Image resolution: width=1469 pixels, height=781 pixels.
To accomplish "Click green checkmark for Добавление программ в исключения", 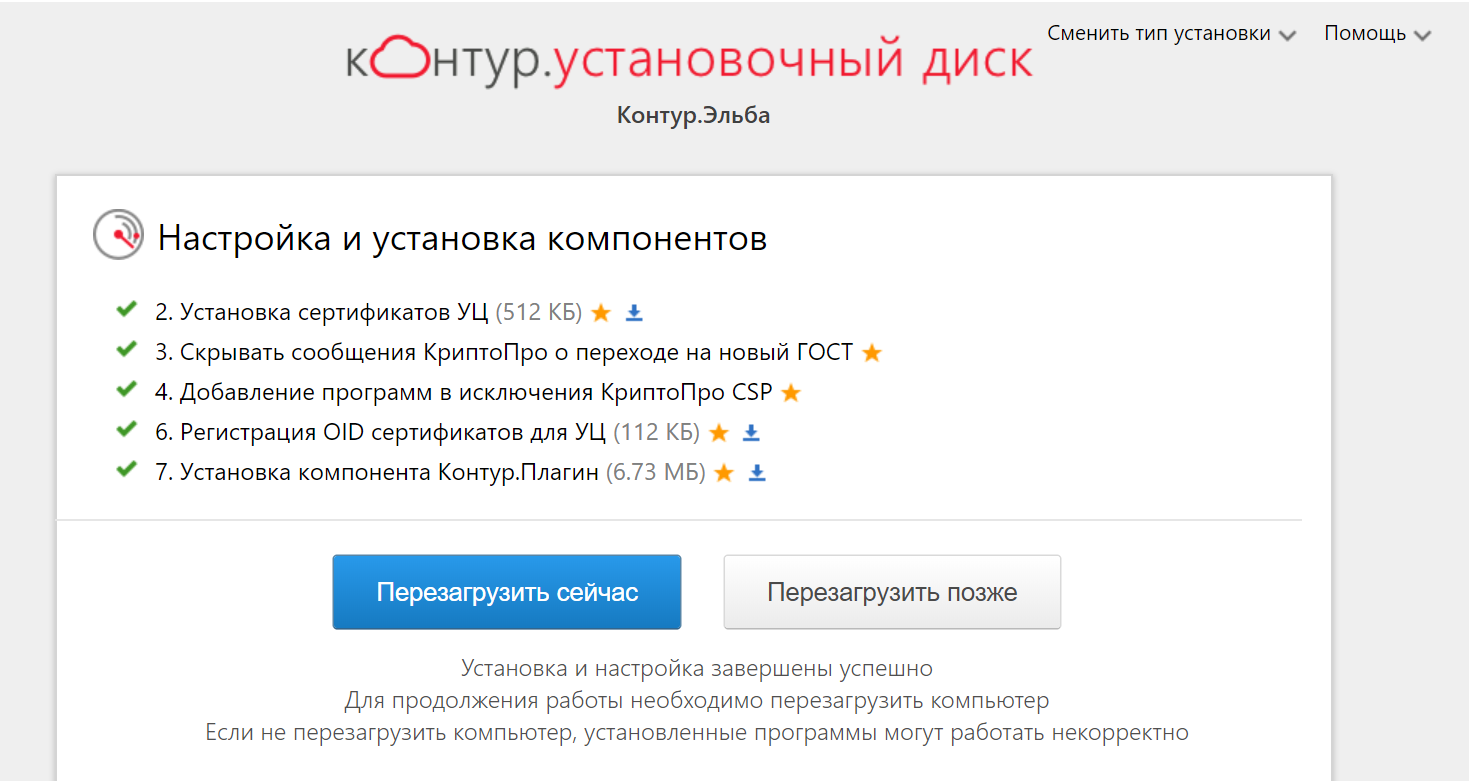I will point(126,390).
